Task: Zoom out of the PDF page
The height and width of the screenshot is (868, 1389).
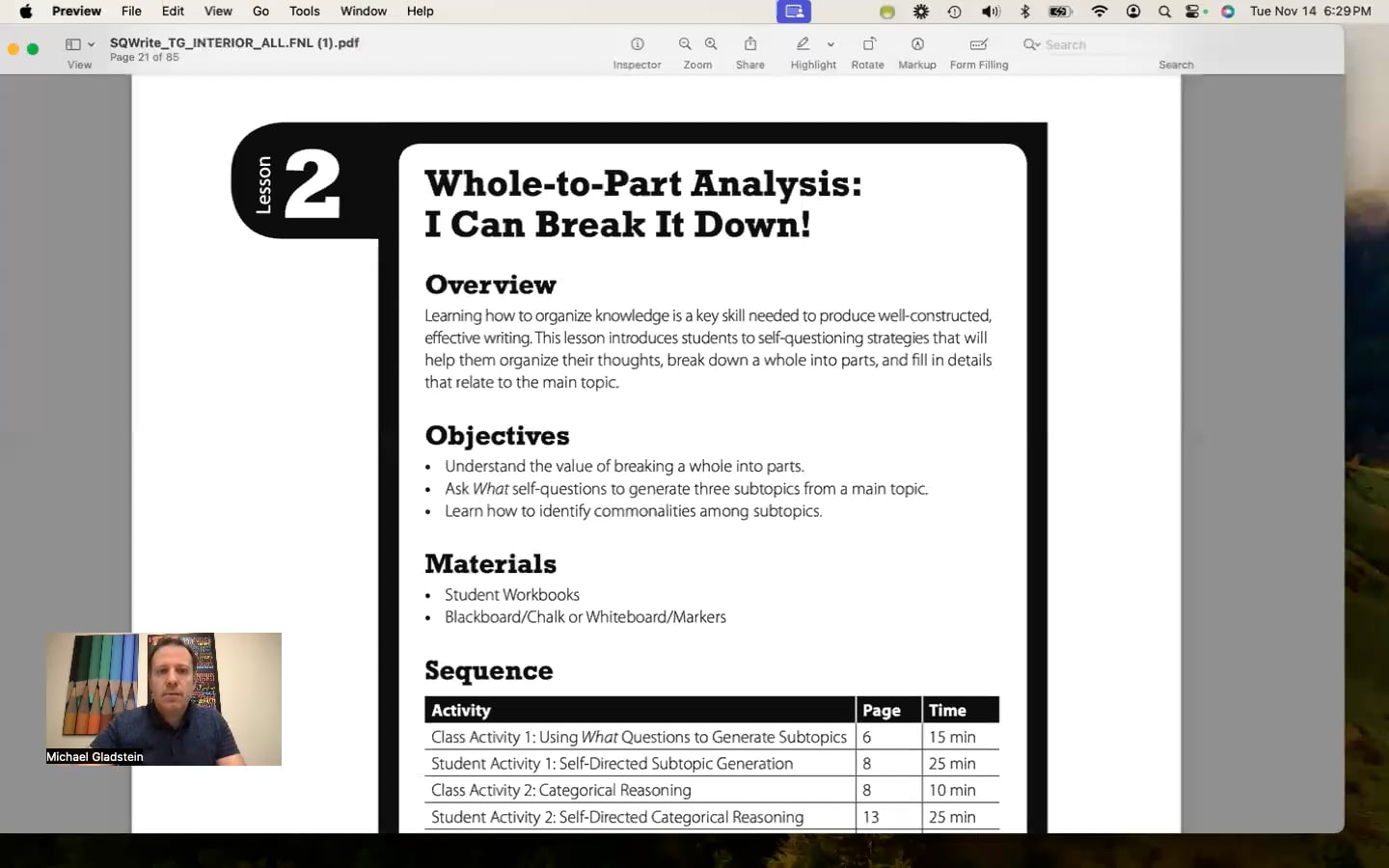Action: tap(684, 44)
